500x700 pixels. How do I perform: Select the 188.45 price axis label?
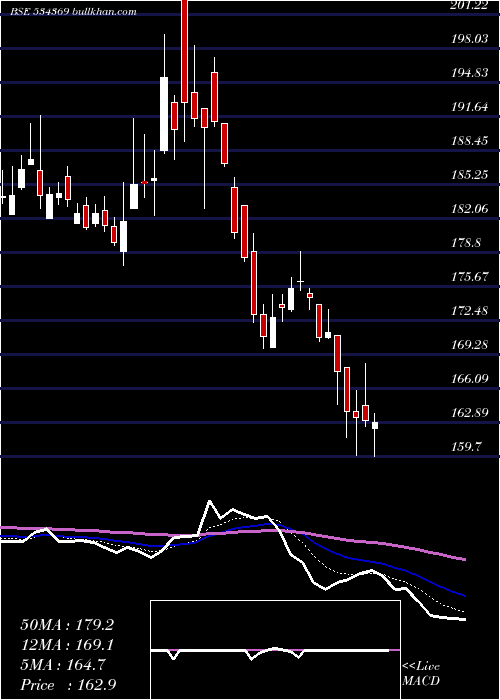pyautogui.click(x=470, y=141)
